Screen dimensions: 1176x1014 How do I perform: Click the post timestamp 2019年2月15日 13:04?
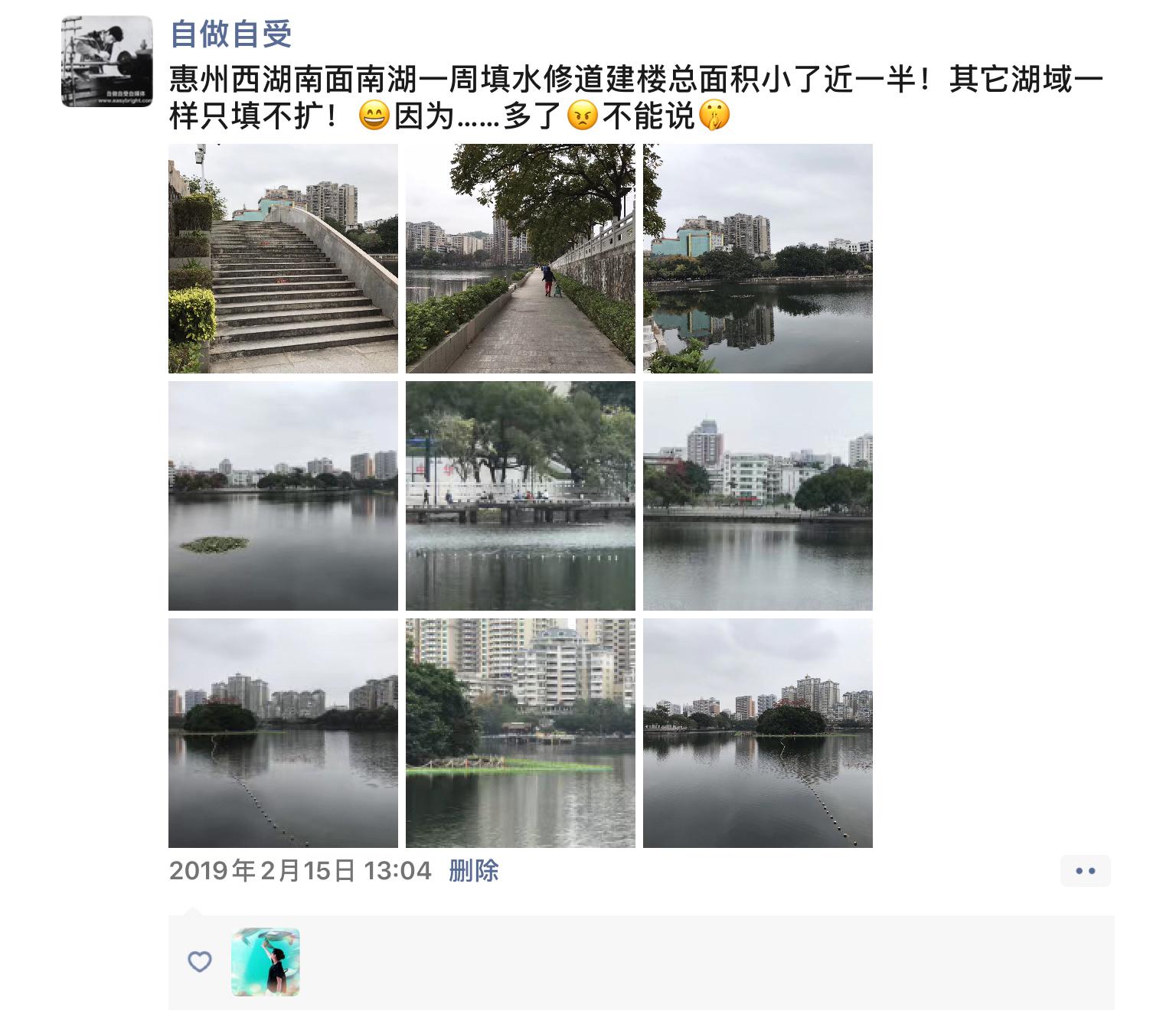click(x=300, y=871)
